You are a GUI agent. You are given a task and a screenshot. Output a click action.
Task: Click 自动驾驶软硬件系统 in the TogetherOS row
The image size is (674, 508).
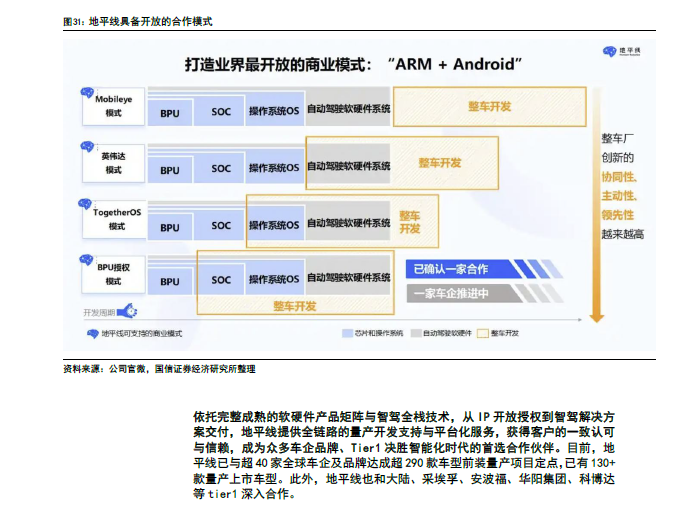[x=348, y=223]
